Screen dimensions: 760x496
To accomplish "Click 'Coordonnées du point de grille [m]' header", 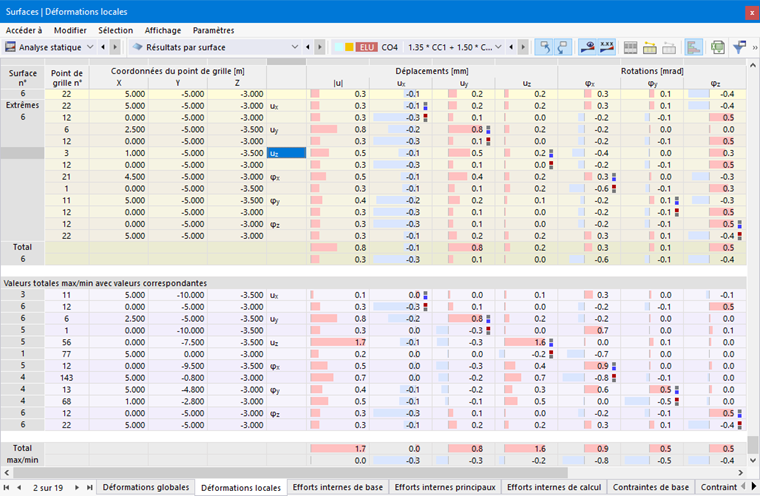I will coord(177,71).
